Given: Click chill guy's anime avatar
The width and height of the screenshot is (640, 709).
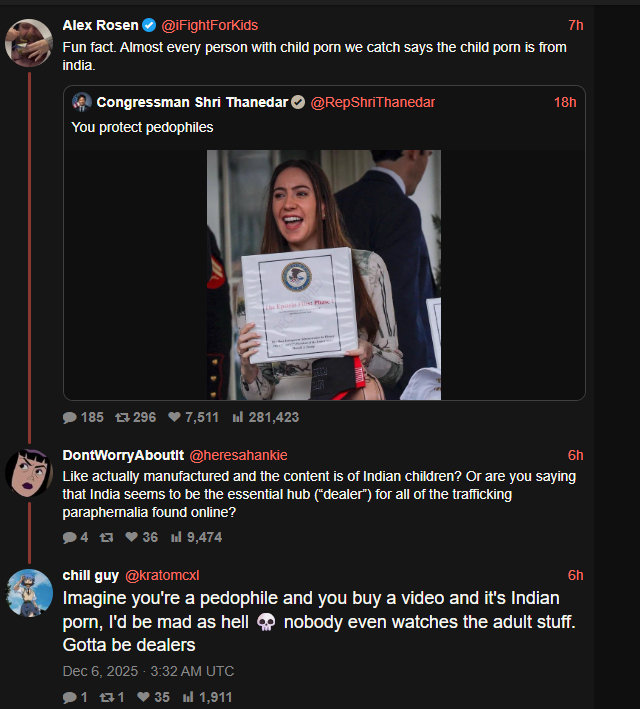Looking at the screenshot, I should [x=29, y=593].
